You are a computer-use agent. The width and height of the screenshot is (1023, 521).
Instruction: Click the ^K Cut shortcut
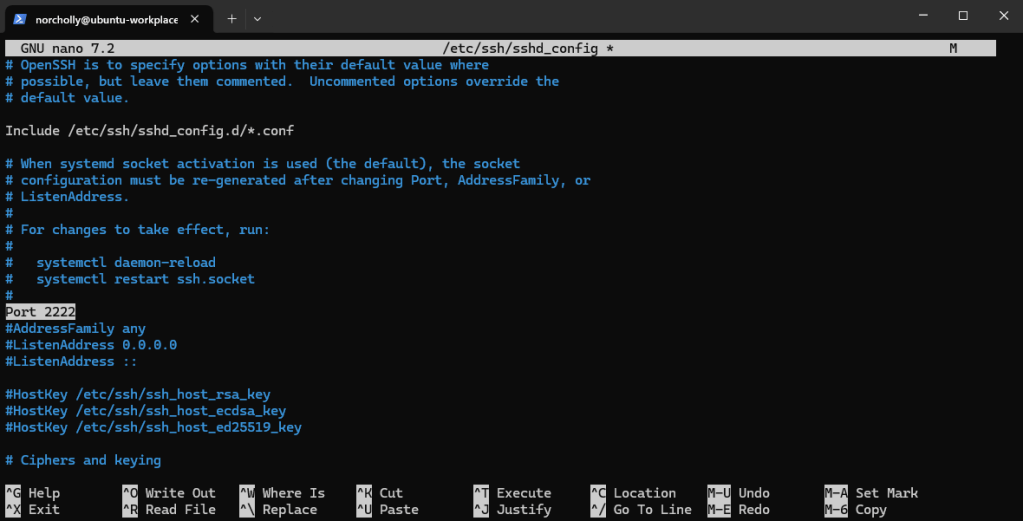pos(380,493)
